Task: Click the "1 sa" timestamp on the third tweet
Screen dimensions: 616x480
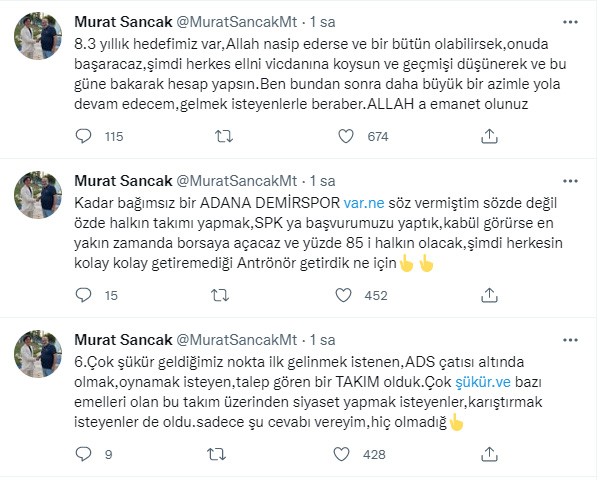Action: click(322, 339)
